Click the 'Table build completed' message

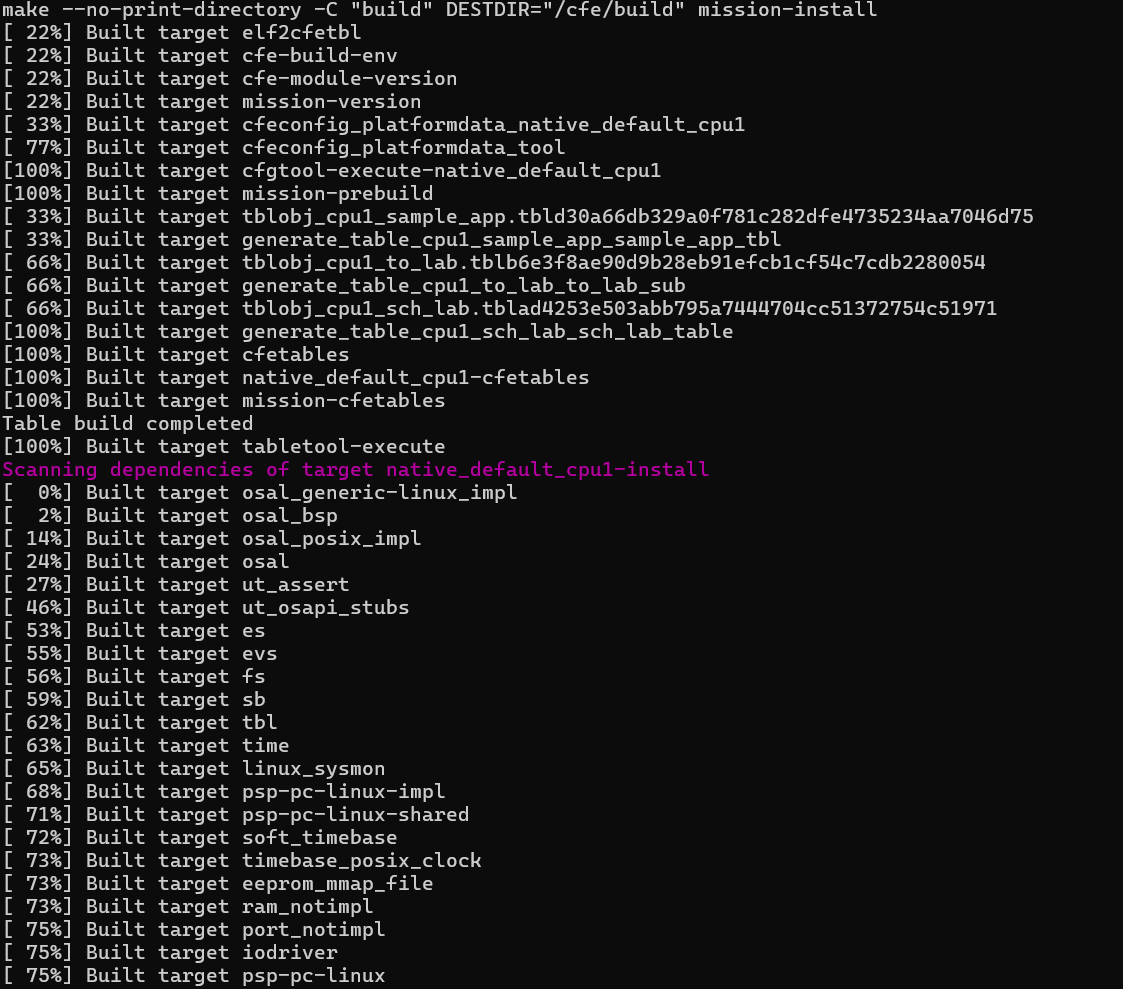[x=127, y=423]
